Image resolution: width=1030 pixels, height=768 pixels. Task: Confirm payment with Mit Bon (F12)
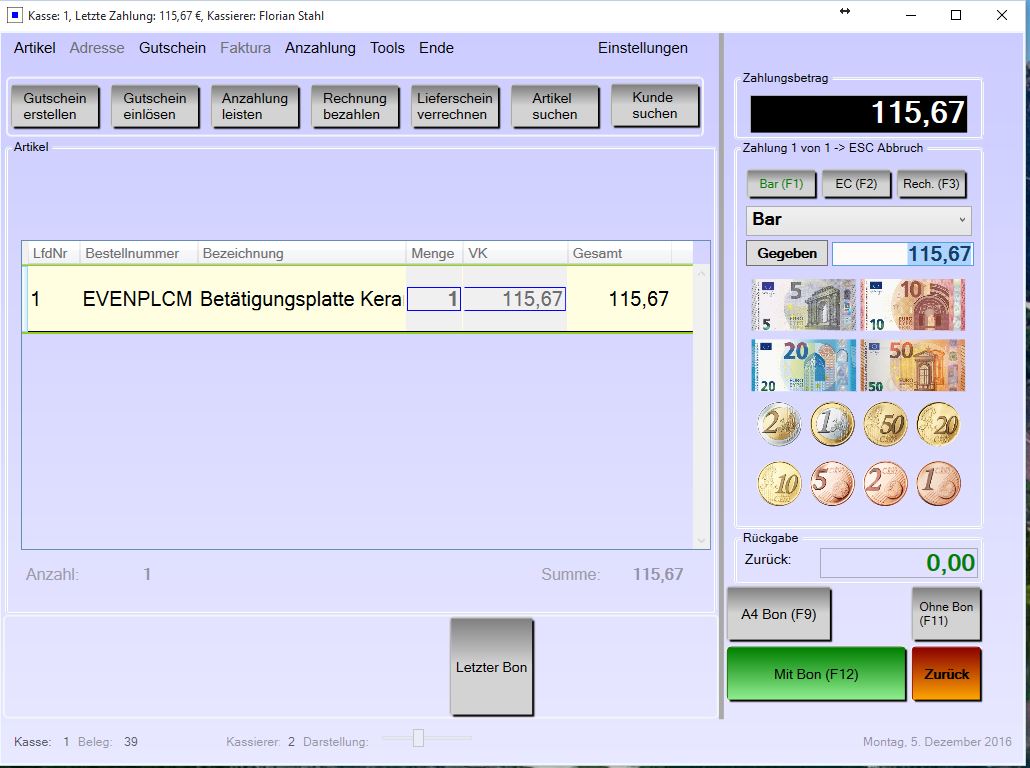point(816,674)
